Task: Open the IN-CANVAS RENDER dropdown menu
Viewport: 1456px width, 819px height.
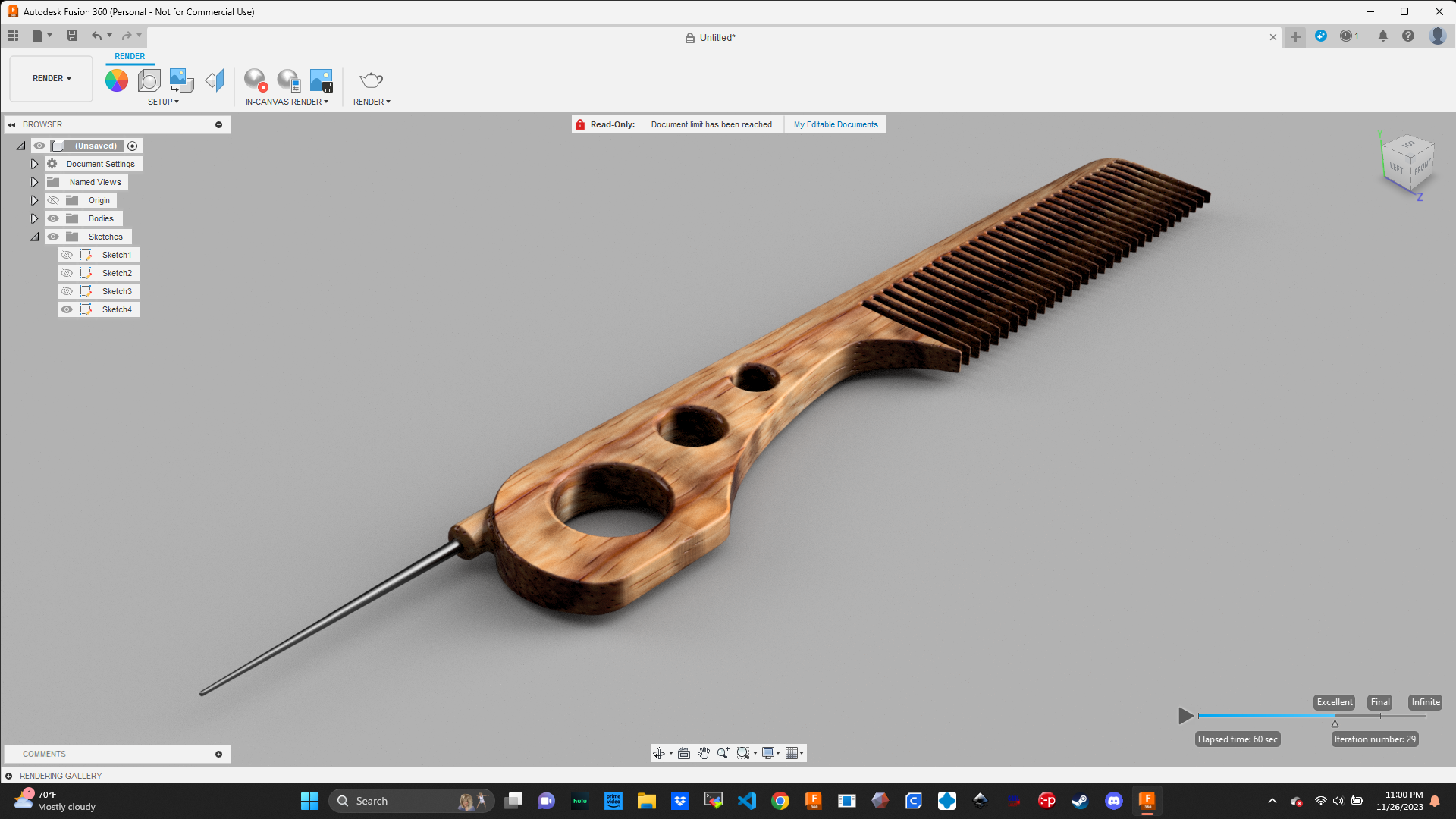Action: click(287, 102)
